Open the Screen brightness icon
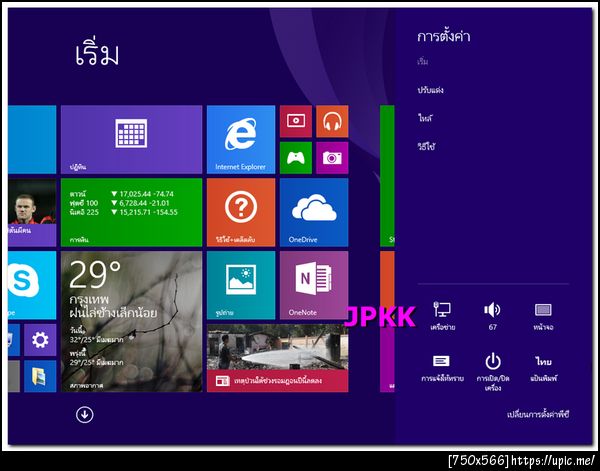 (543, 316)
